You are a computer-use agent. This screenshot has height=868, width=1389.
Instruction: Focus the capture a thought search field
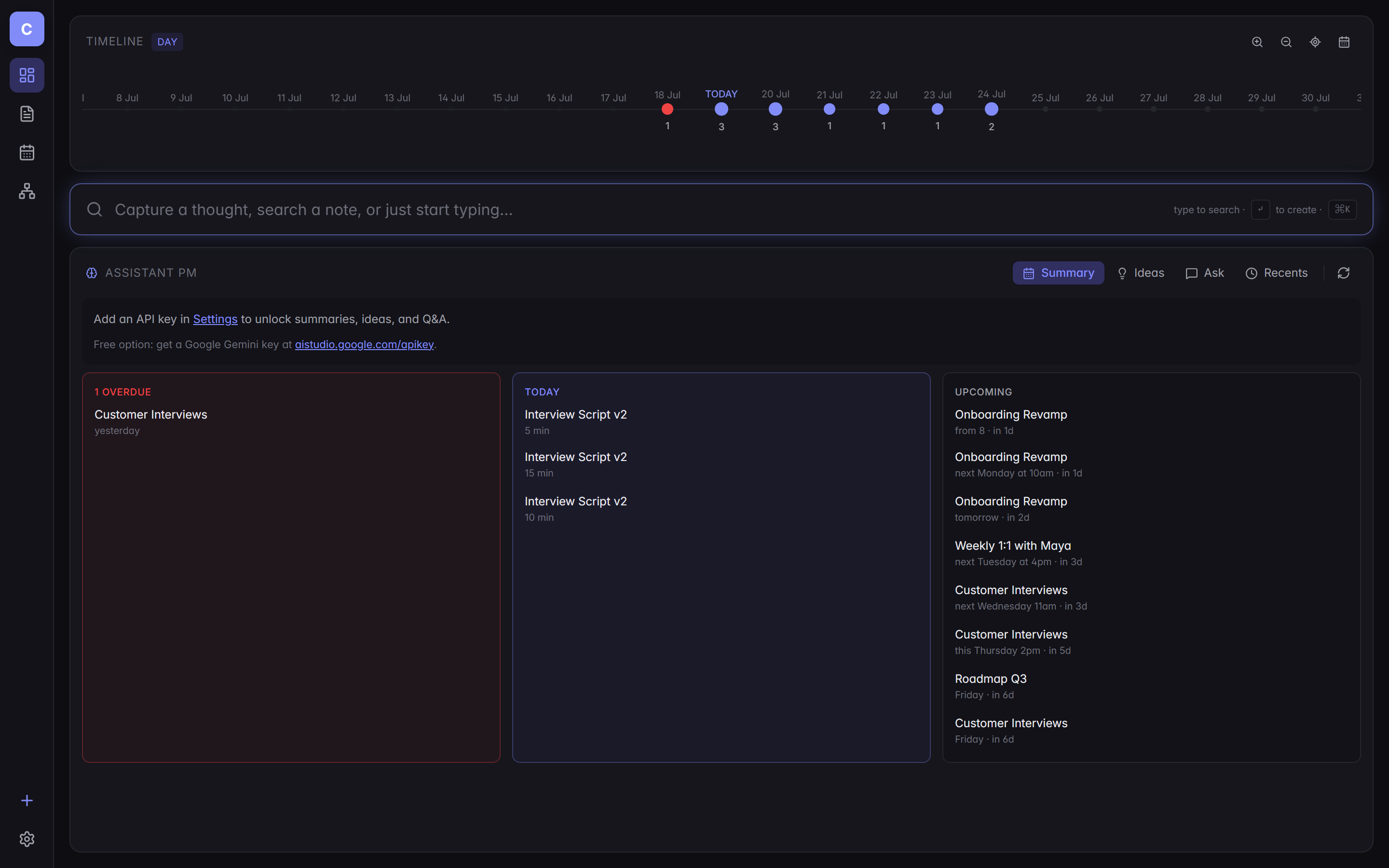coord(722,210)
